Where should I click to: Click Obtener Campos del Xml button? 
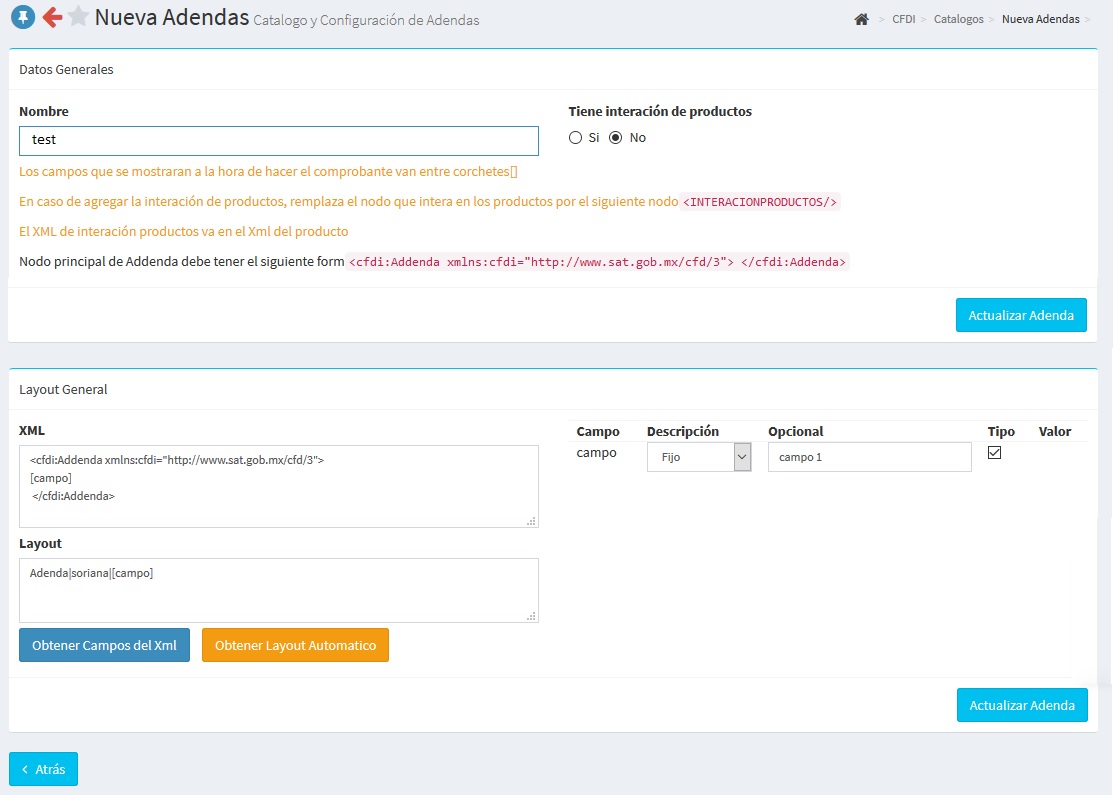(x=104, y=645)
